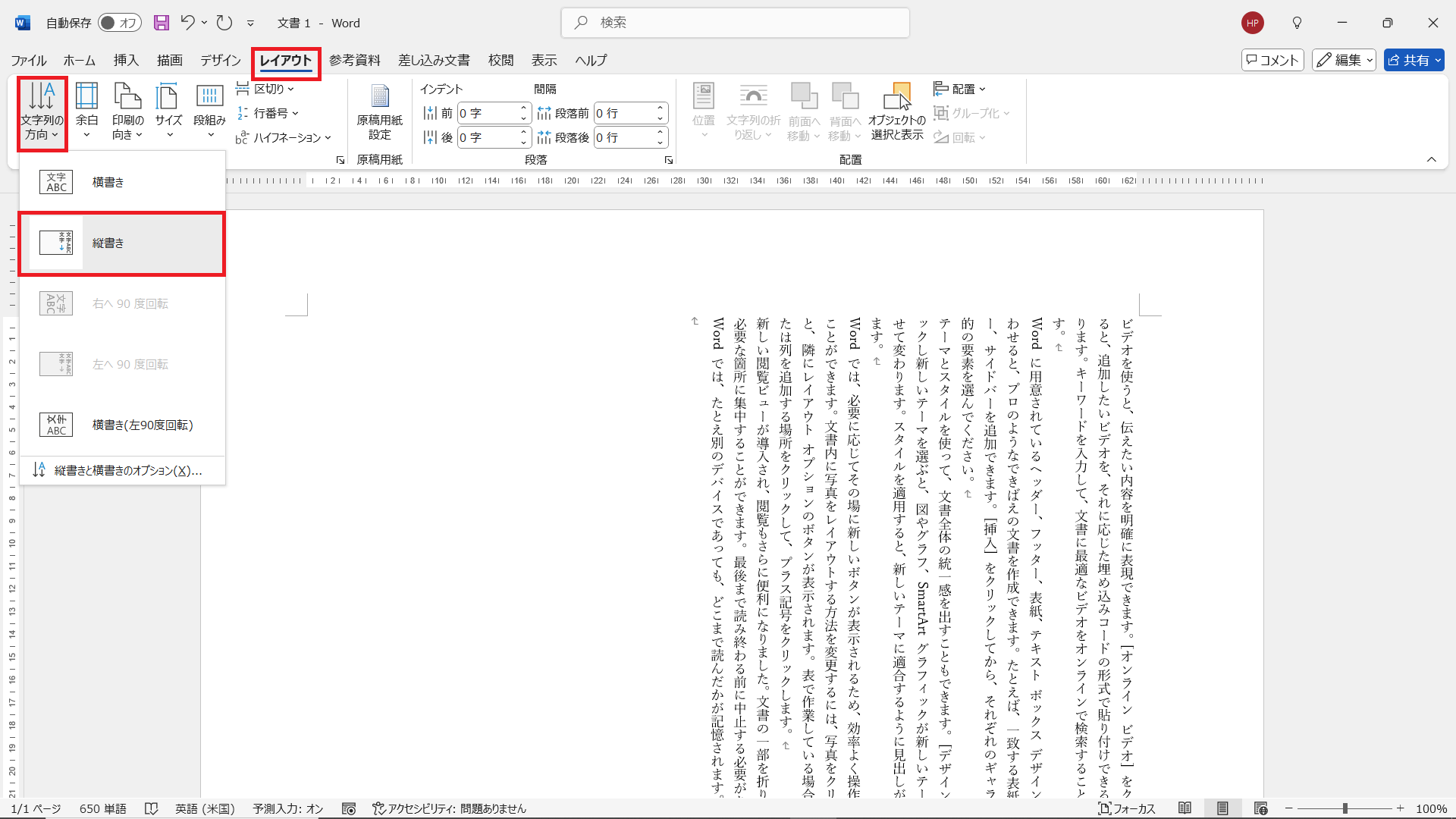1456x819 pixels.
Task: Click the コメント comments button
Action: coord(1272,60)
